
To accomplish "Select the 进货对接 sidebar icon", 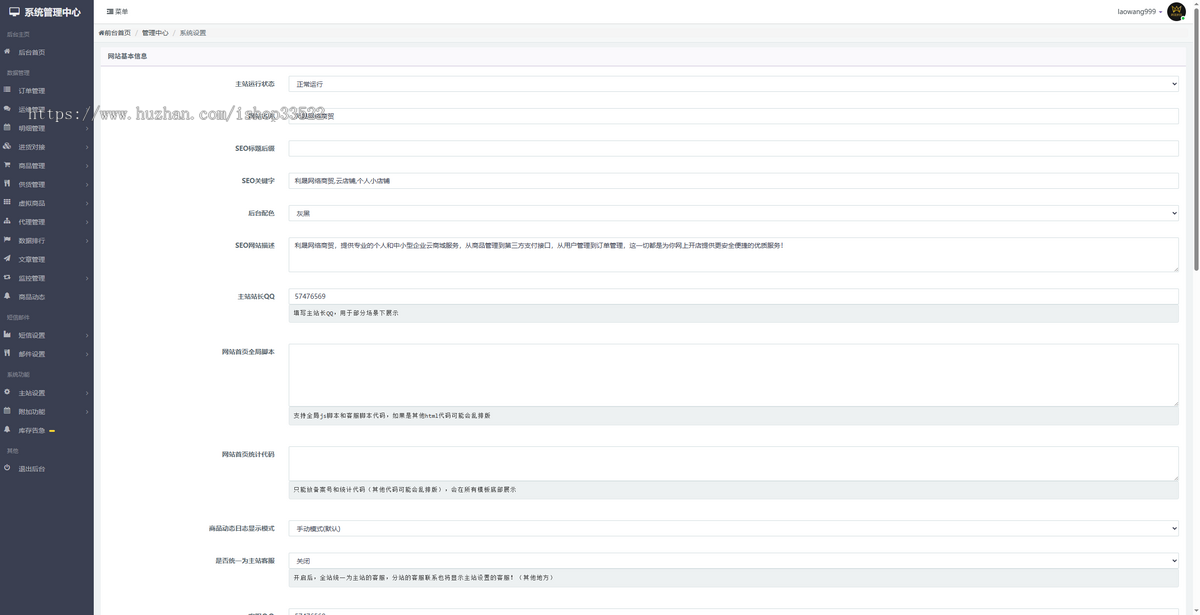I will pos(7,147).
